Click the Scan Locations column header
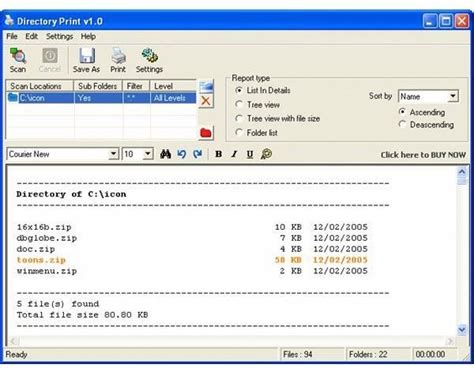 [x=40, y=86]
